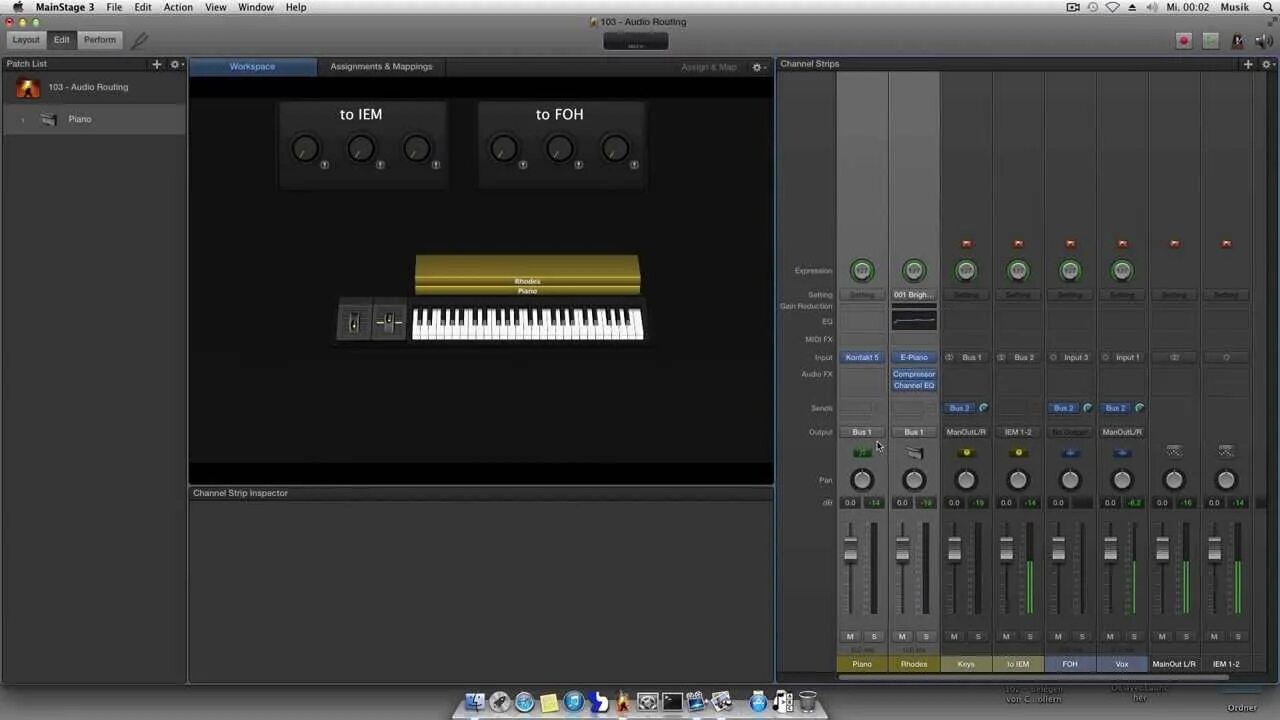Solo the Piano channel strip
This screenshot has width=1280, height=720.
[874, 636]
